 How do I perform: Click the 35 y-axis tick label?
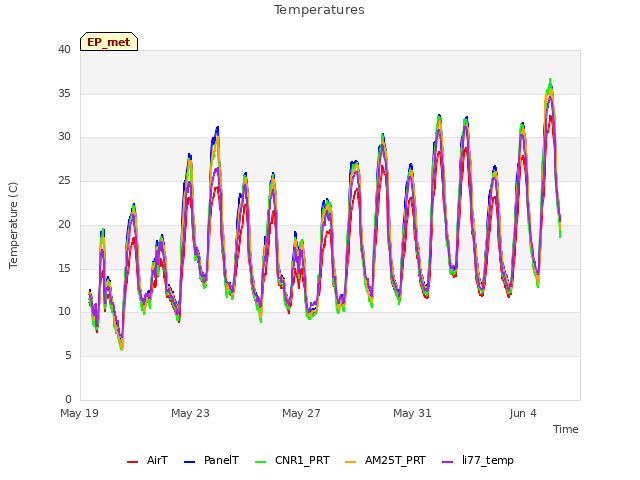click(x=64, y=93)
